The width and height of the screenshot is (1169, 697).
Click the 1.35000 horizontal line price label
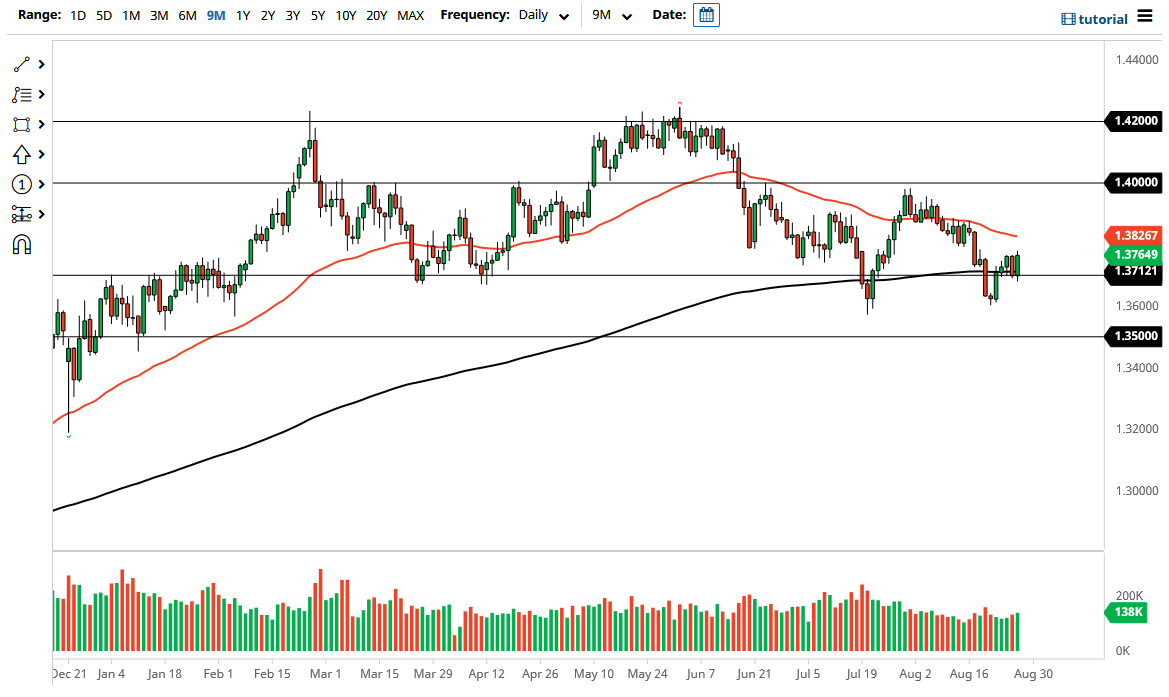click(1135, 336)
